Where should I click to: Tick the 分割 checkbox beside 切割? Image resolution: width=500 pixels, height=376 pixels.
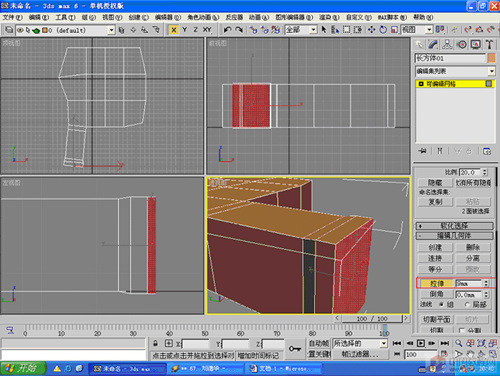462,330
